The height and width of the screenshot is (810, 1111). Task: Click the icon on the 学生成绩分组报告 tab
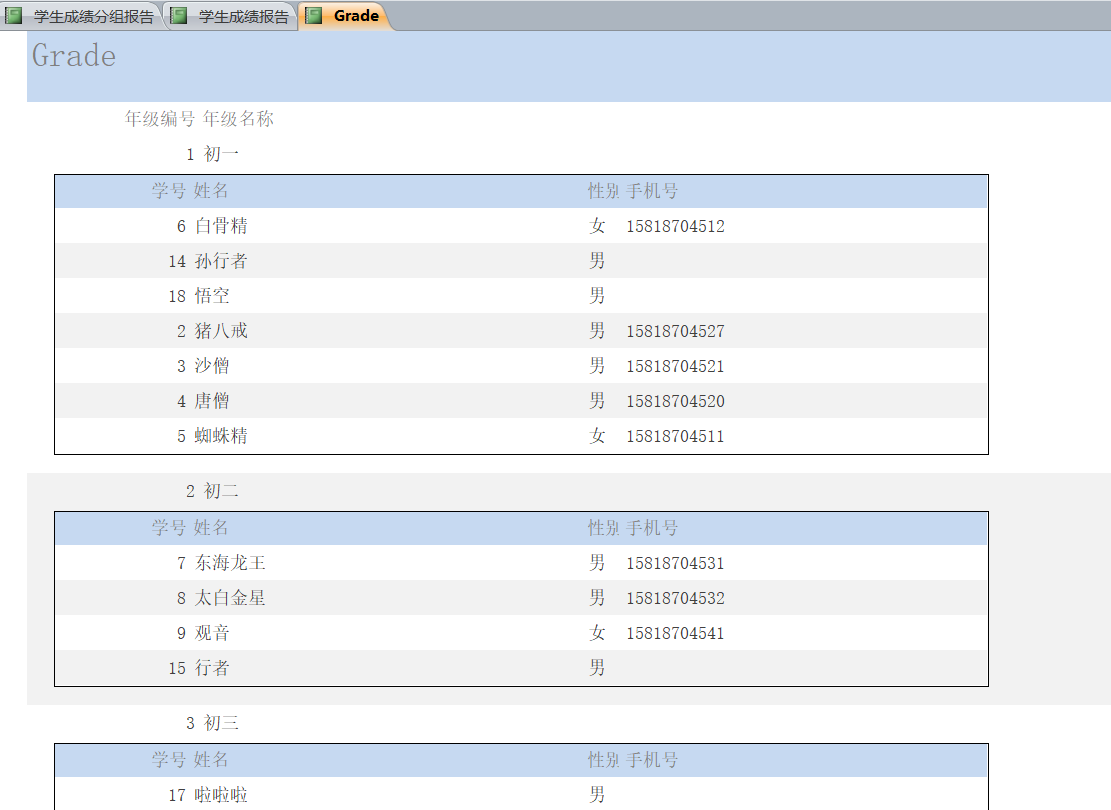coord(14,16)
